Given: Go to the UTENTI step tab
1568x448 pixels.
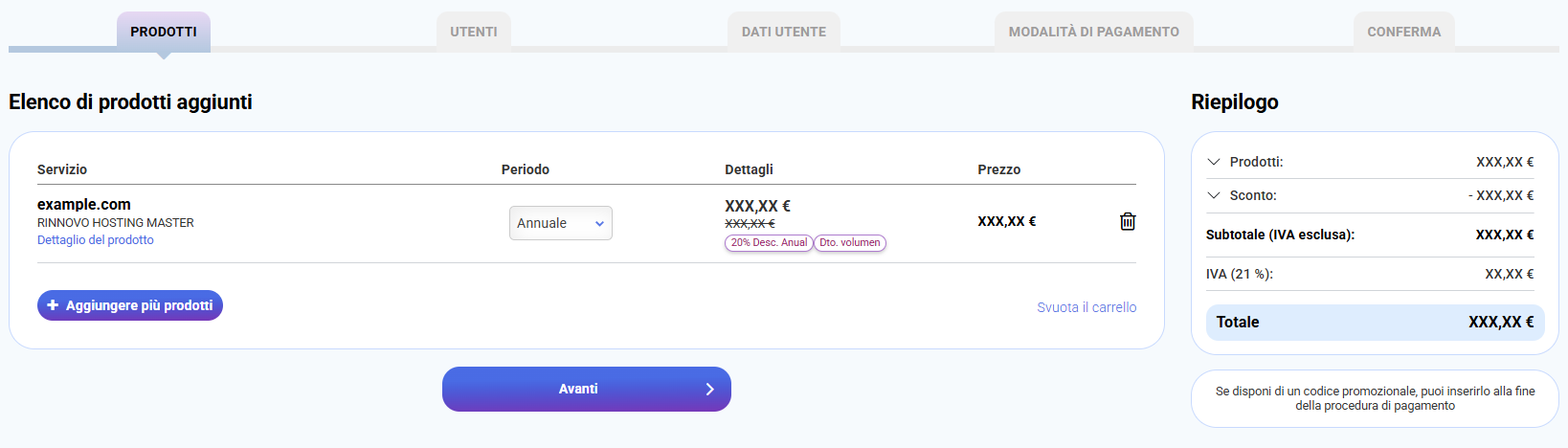Looking at the screenshot, I should coord(474,32).
